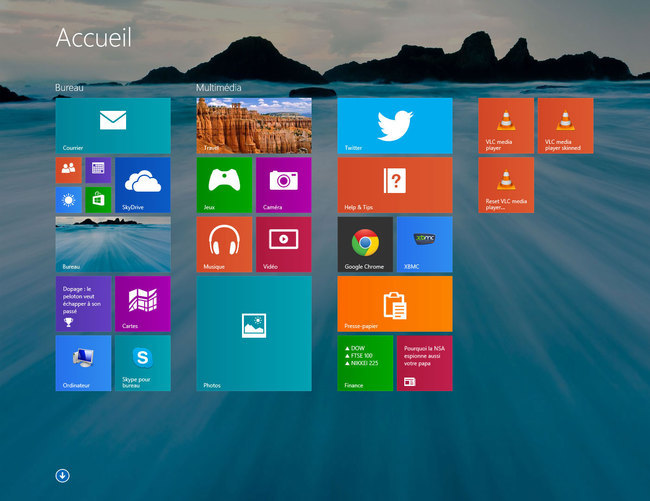Open the Cartes maps tile
This screenshot has width=650, height=501.
[x=143, y=304]
